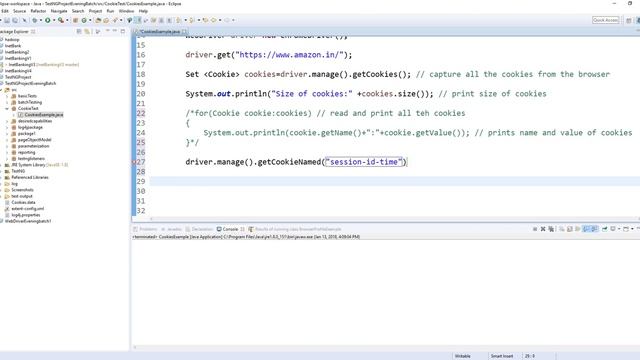Click the error marker on line 27

(x=134, y=162)
